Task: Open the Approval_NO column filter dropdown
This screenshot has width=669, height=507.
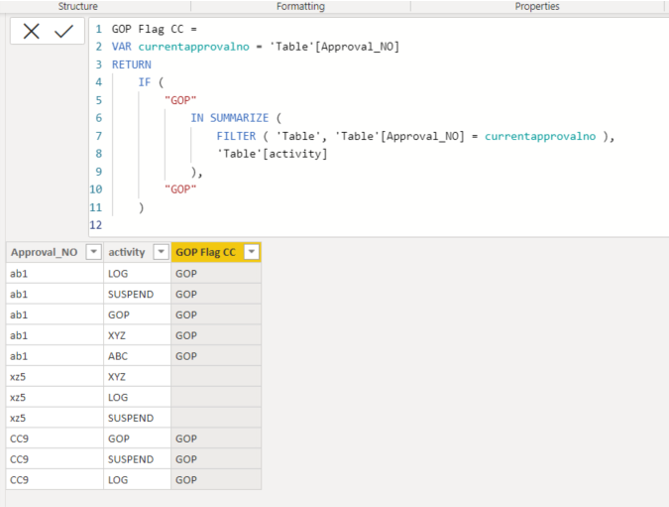Action: point(93,252)
